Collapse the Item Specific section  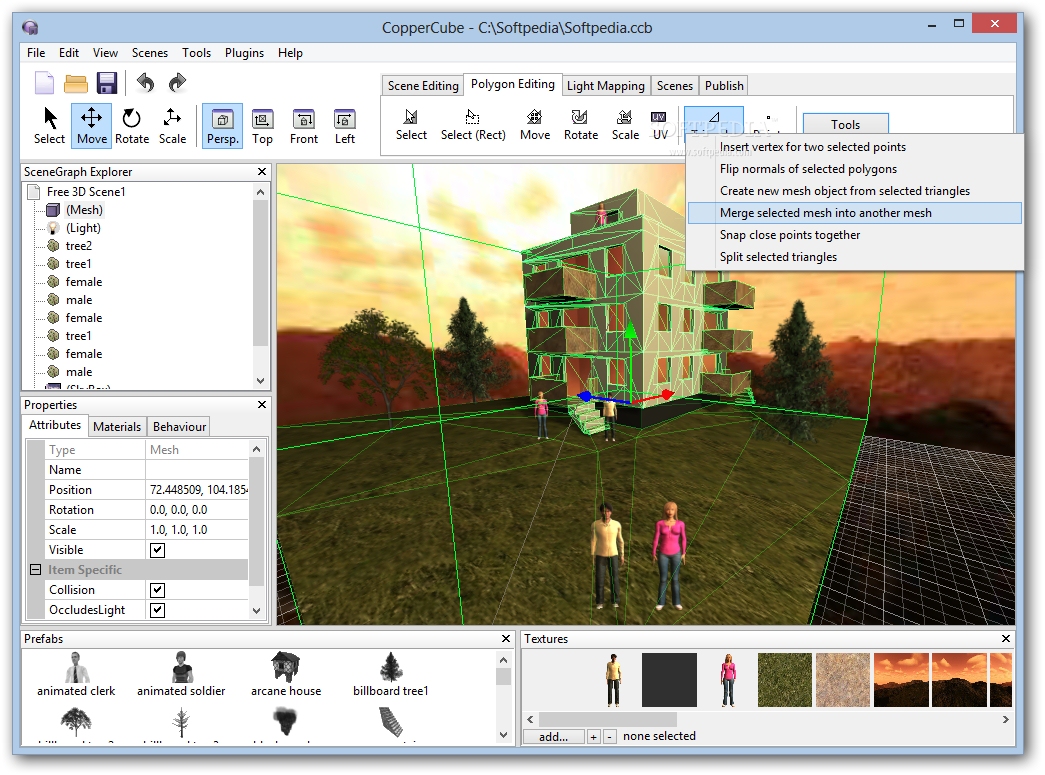(x=36, y=570)
